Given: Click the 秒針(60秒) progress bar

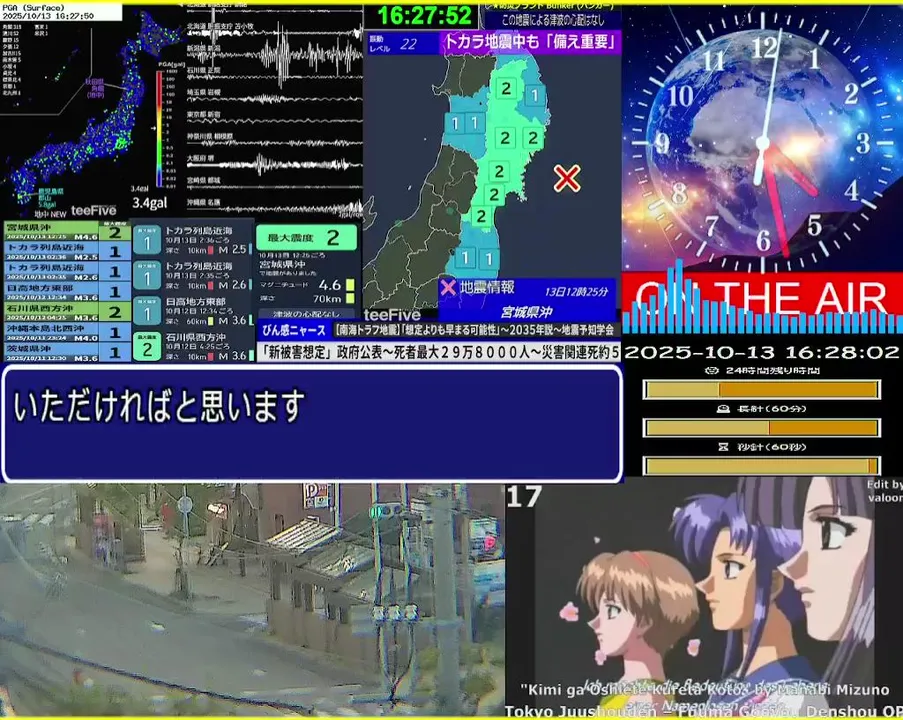Looking at the screenshot, I should click(761, 466).
